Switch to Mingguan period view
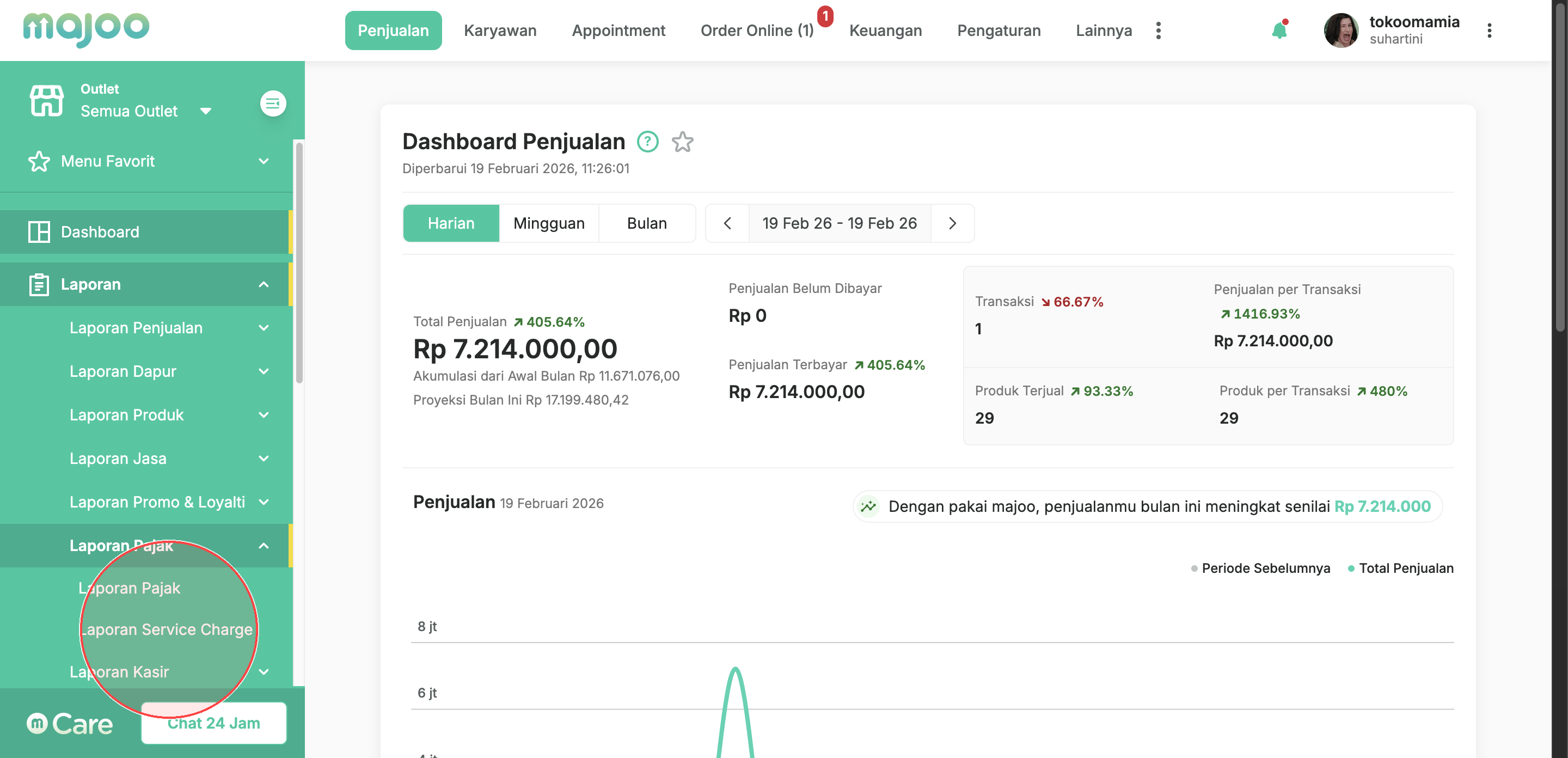 coord(548,223)
